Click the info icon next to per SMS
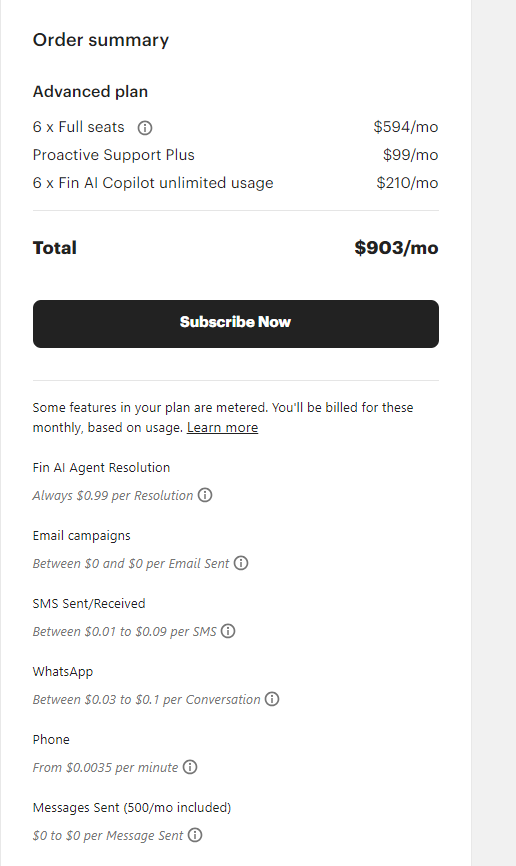This screenshot has height=866, width=516. click(228, 631)
